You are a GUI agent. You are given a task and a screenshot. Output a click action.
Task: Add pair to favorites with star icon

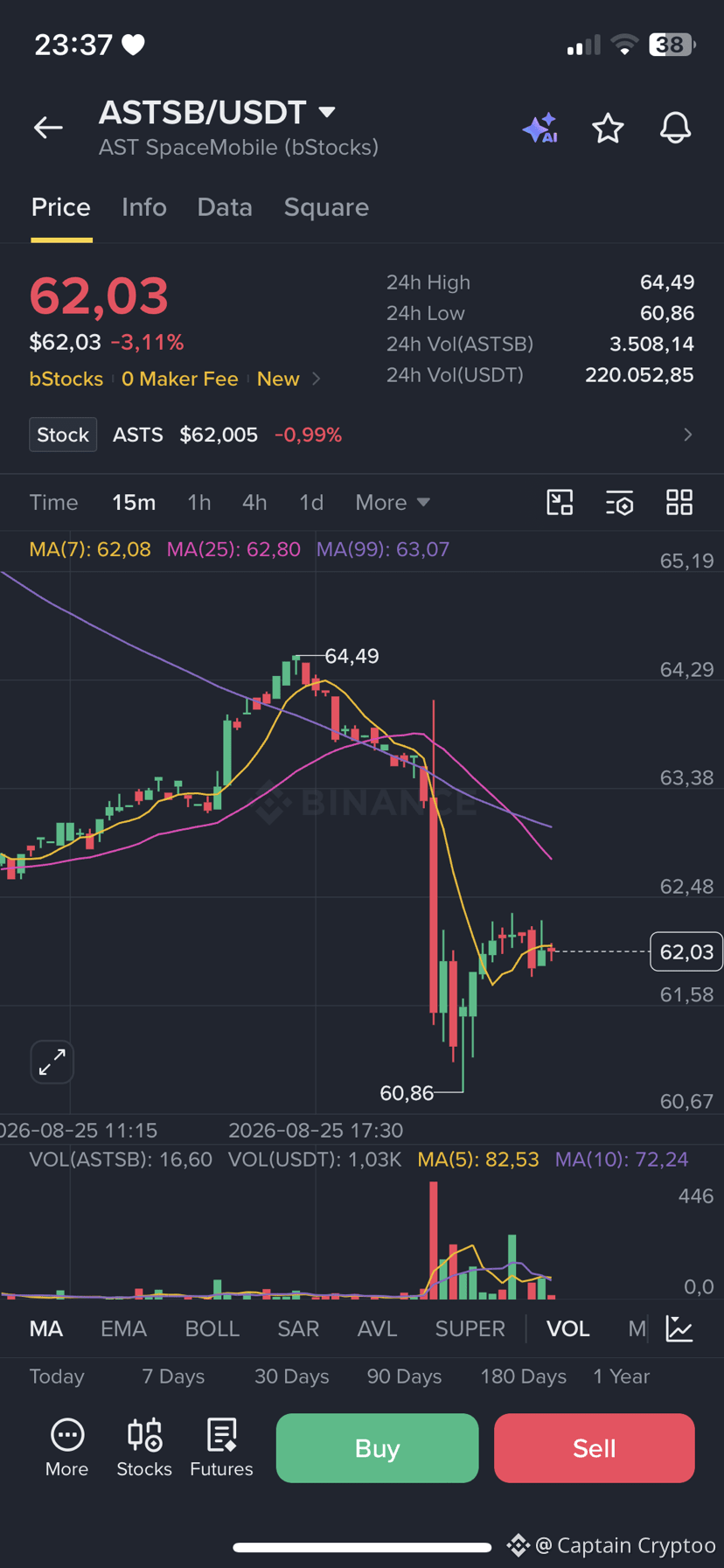click(x=608, y=128)
